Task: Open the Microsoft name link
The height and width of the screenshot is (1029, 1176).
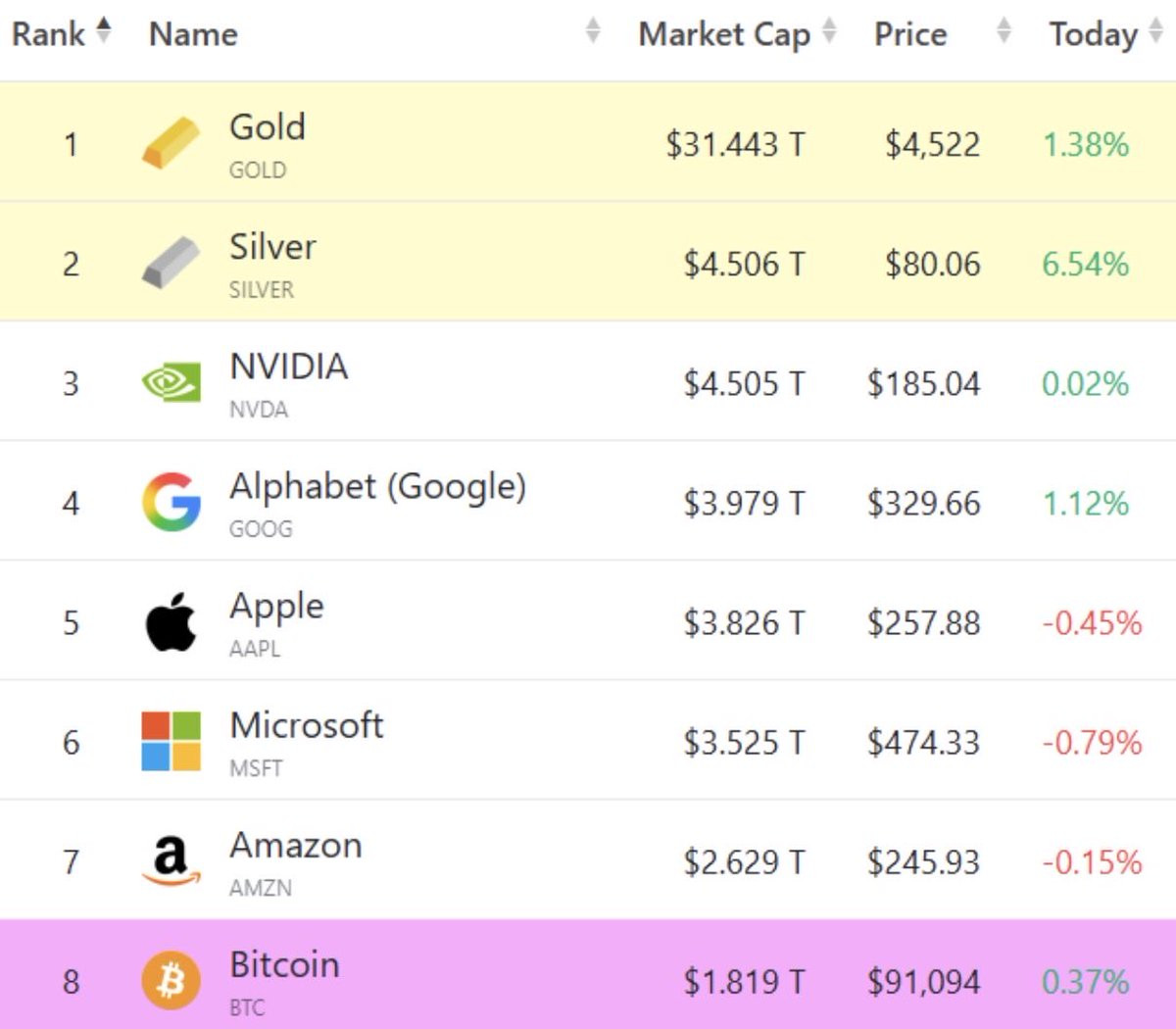Action: [306, 725]
